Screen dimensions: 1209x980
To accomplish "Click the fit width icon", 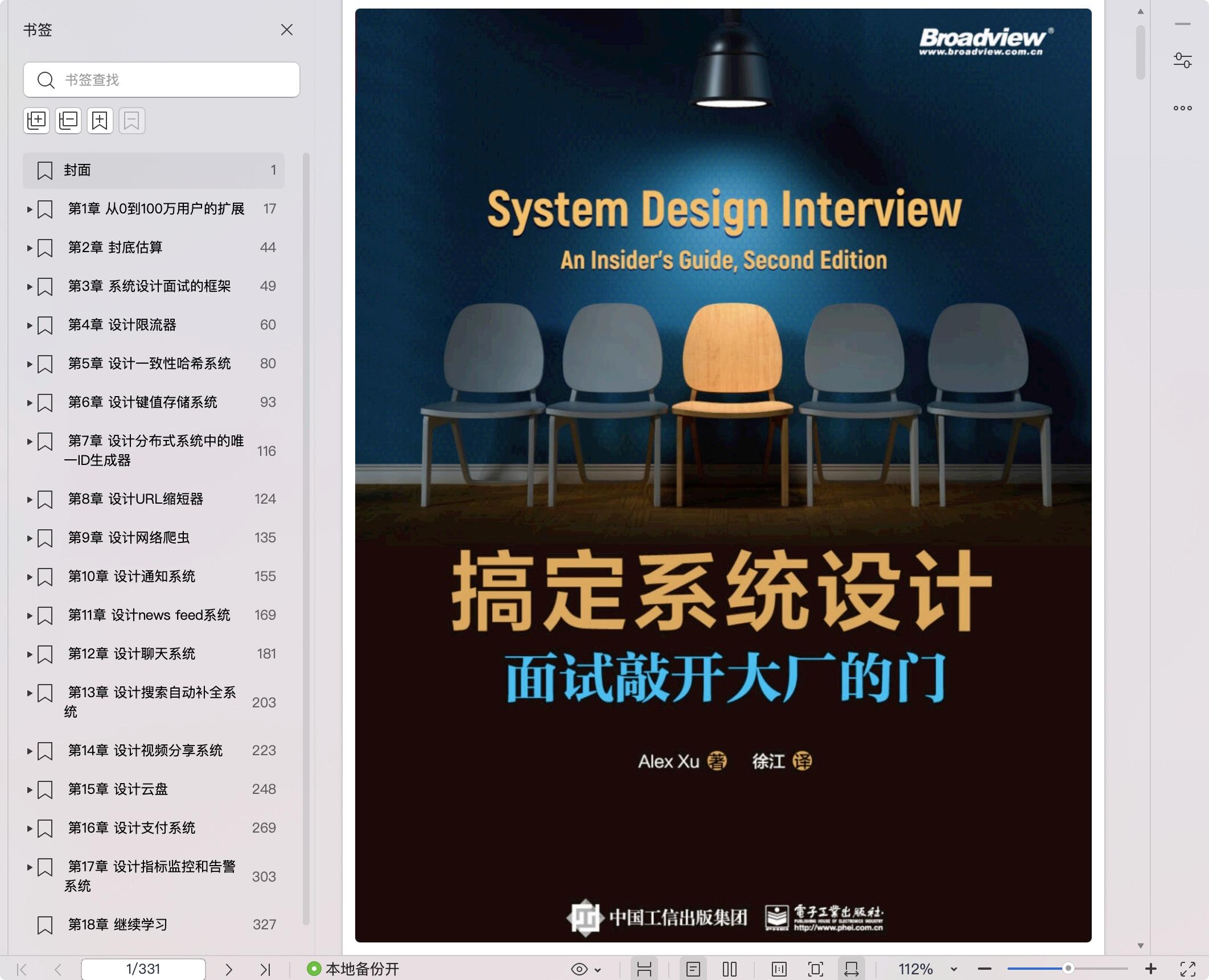I will [x=852, y=969].
